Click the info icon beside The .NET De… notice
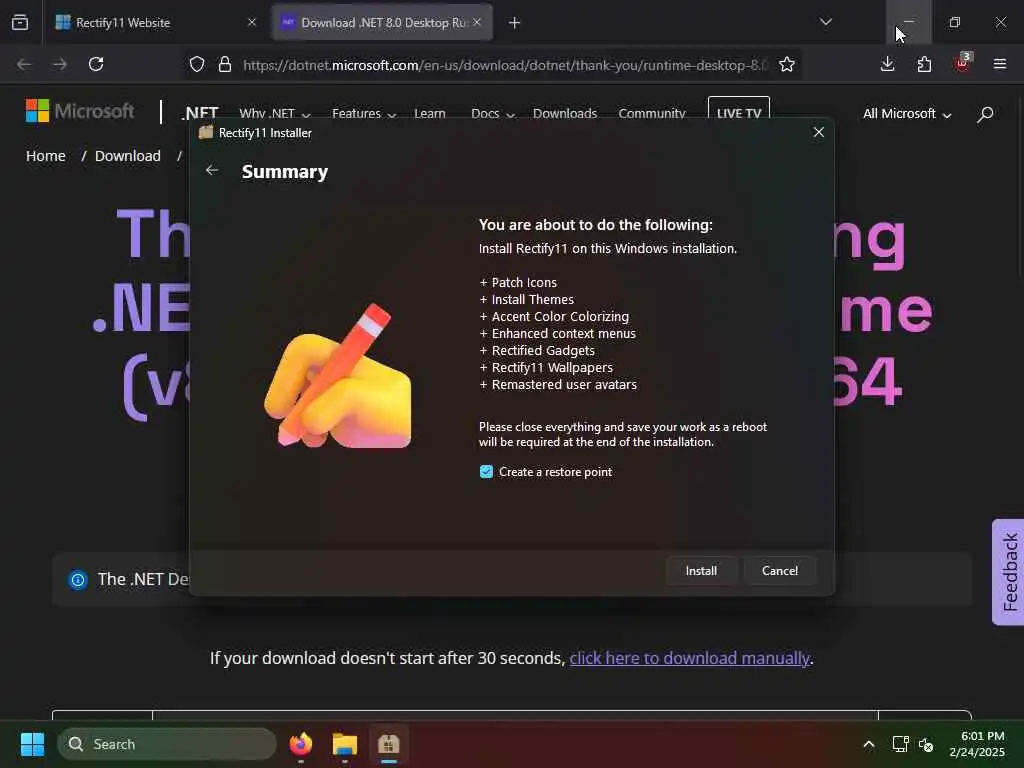Image resolution: width=1024 pixels, height=768 pixels. click(78, 579)
